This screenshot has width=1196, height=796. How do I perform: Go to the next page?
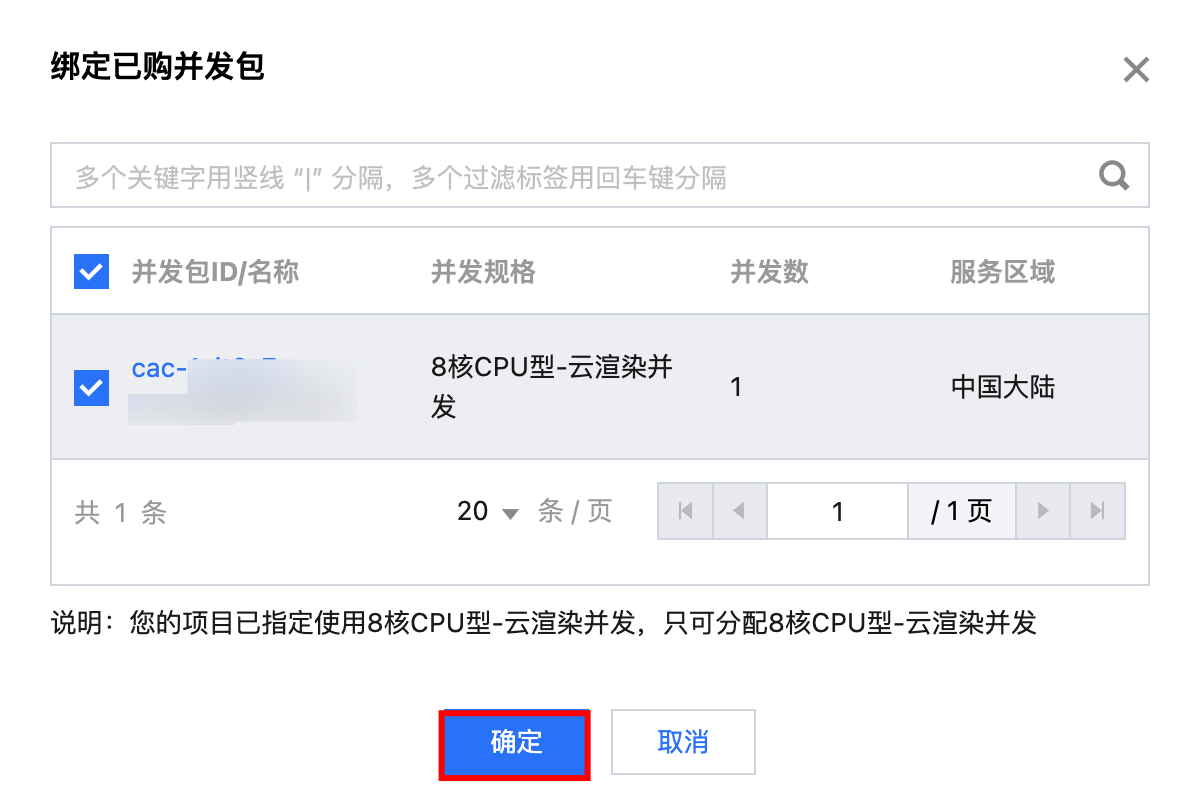1043,511
